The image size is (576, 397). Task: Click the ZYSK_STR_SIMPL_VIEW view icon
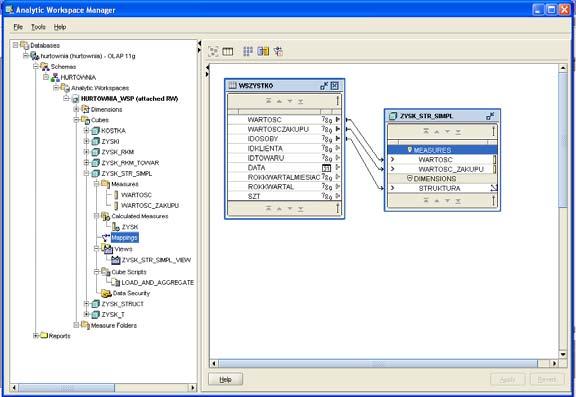116,260
